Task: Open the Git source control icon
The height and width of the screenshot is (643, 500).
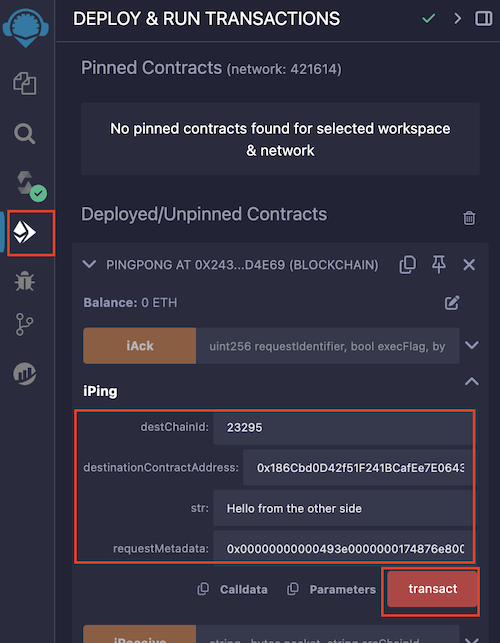Action: [25, 324]
